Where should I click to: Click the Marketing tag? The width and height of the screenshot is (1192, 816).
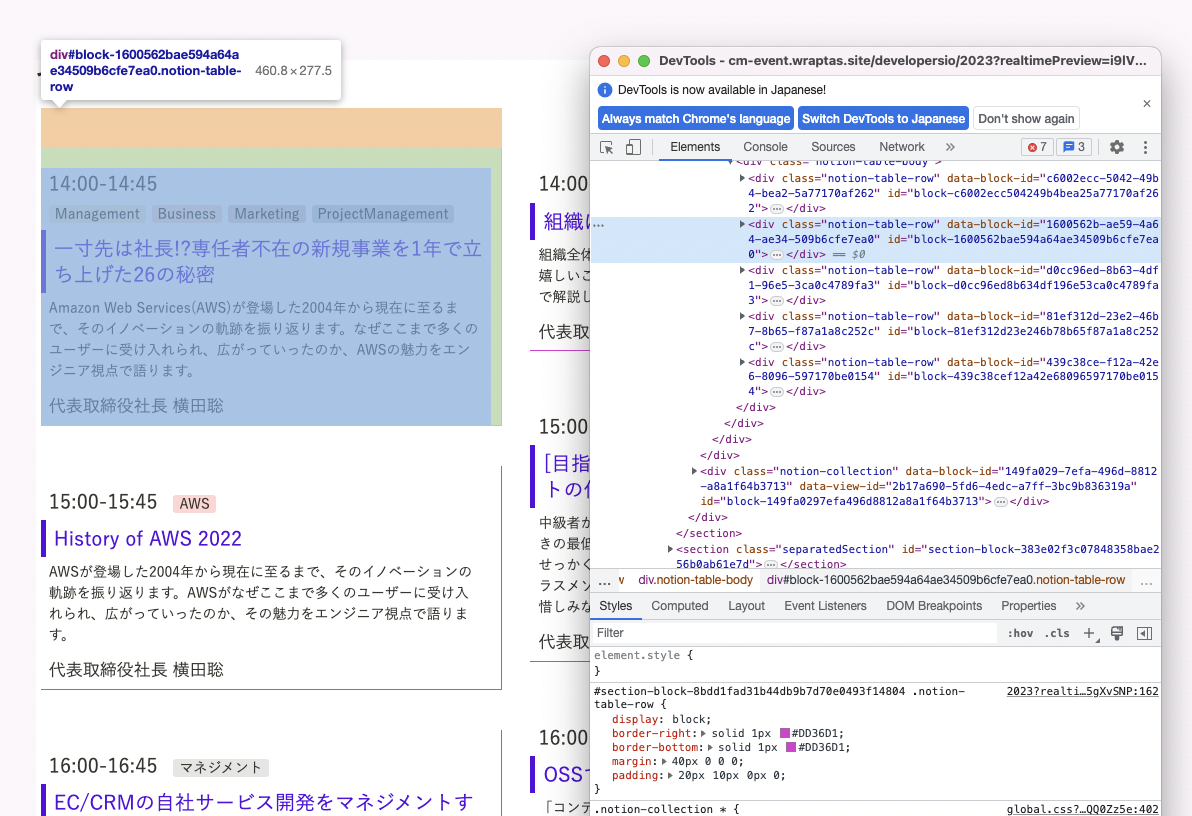[267, 214]
